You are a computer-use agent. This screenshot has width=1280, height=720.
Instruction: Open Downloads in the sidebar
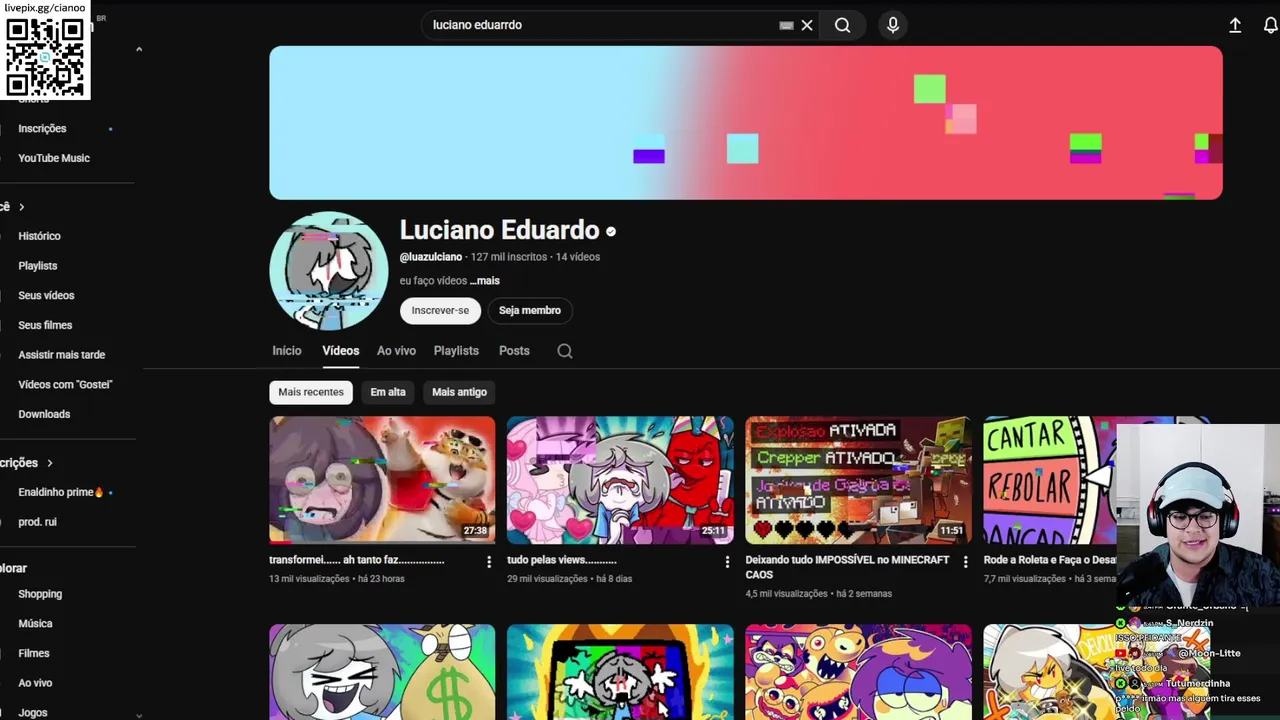(44, 414)
